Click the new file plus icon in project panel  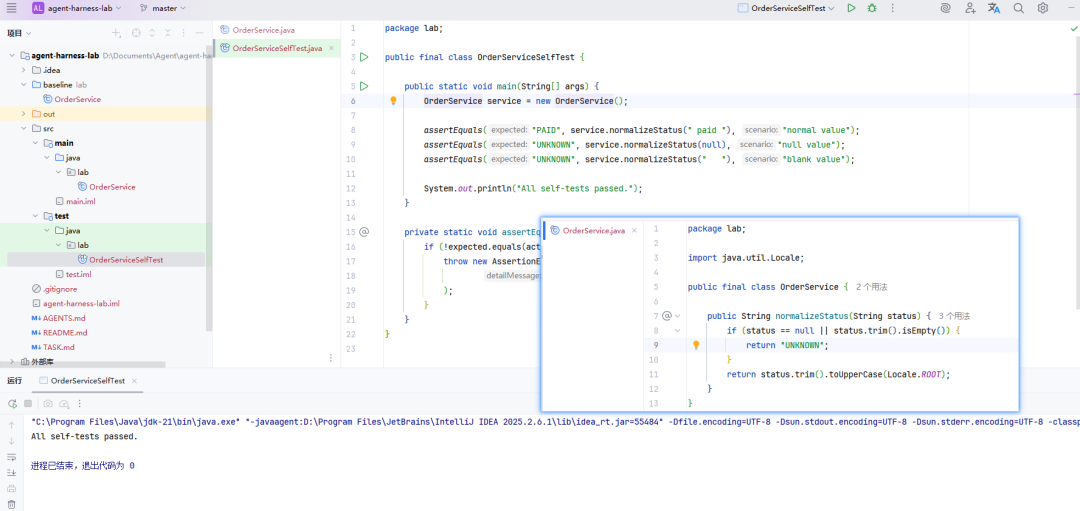tap(116, 33)
